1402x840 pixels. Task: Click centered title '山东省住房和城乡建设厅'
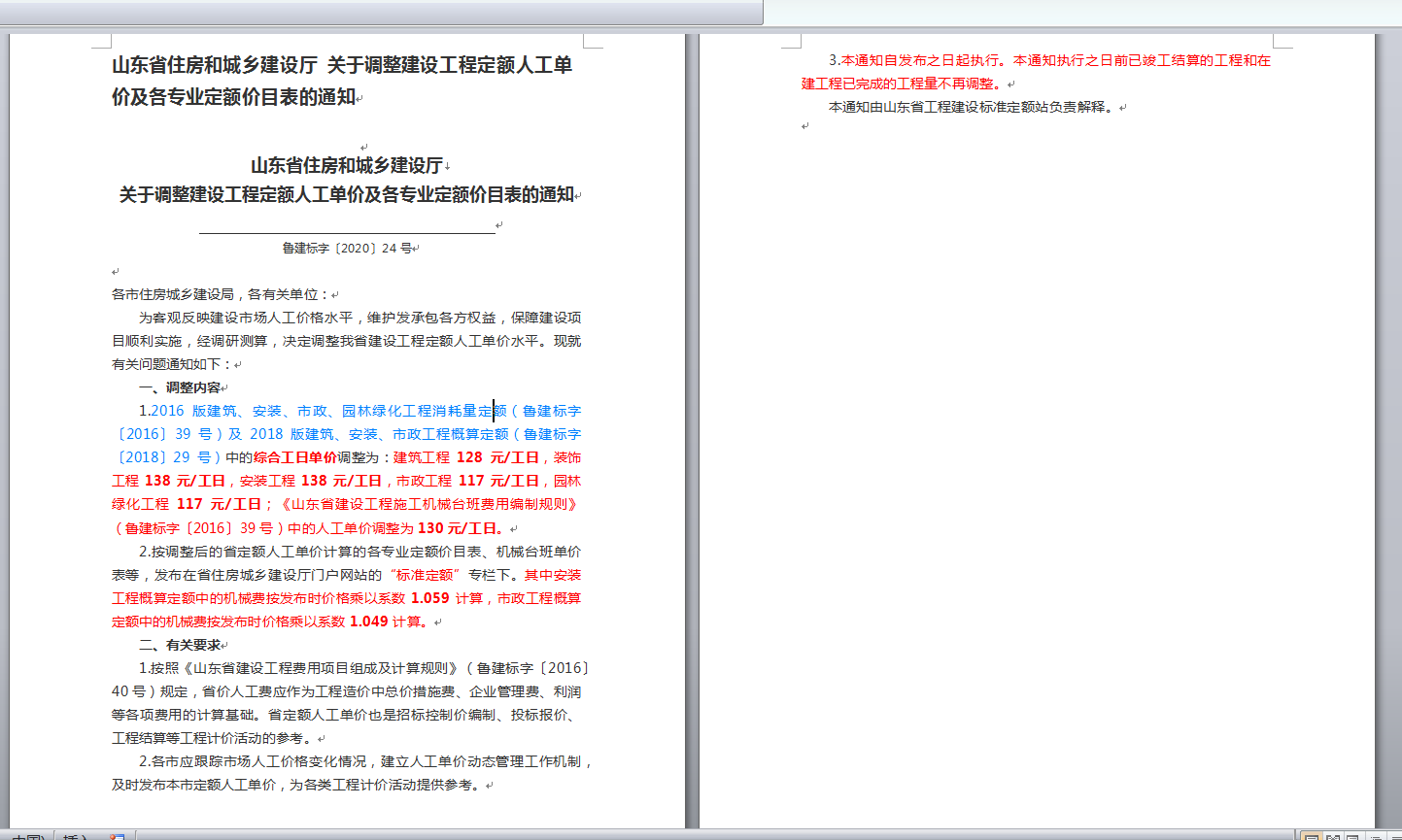coord(347,165)
